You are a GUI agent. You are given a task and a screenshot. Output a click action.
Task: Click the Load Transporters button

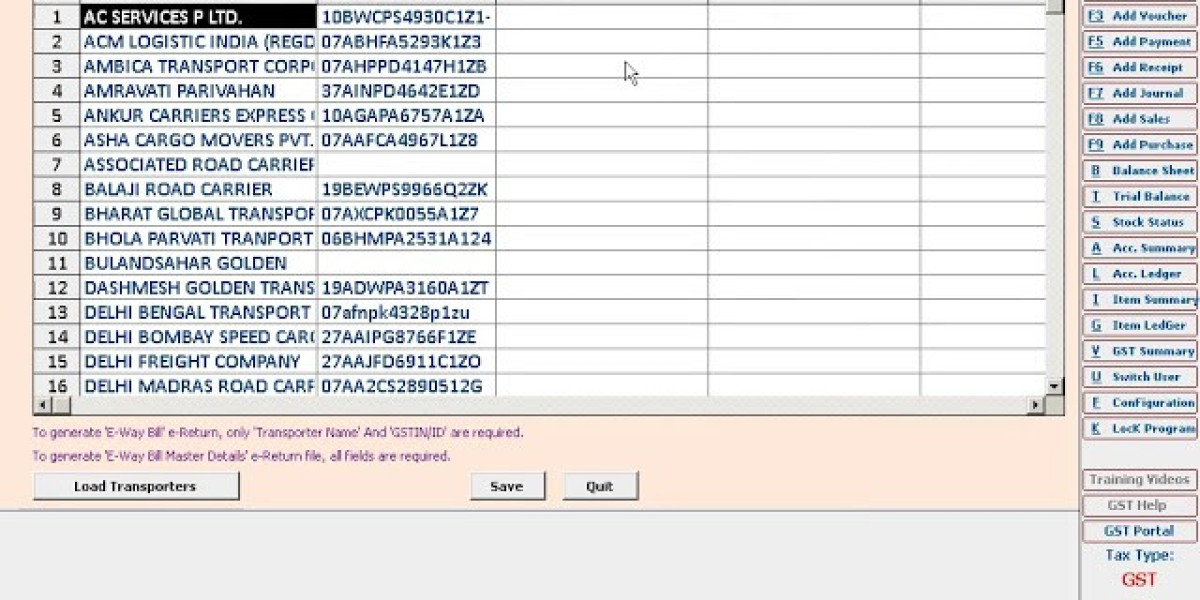tap(135, 485)
